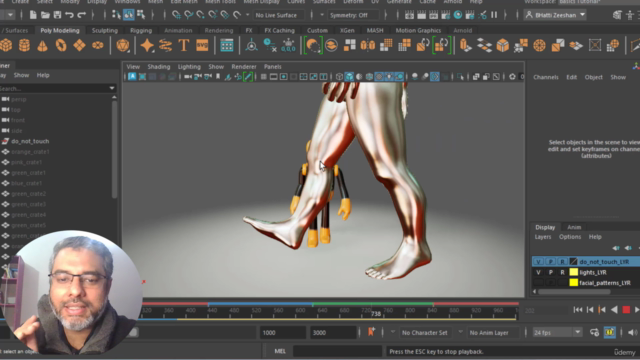The height and width of the screenshot is (360, 640).
Task: Create a polygon cylinder from the shelf
Action: point(24,45)
